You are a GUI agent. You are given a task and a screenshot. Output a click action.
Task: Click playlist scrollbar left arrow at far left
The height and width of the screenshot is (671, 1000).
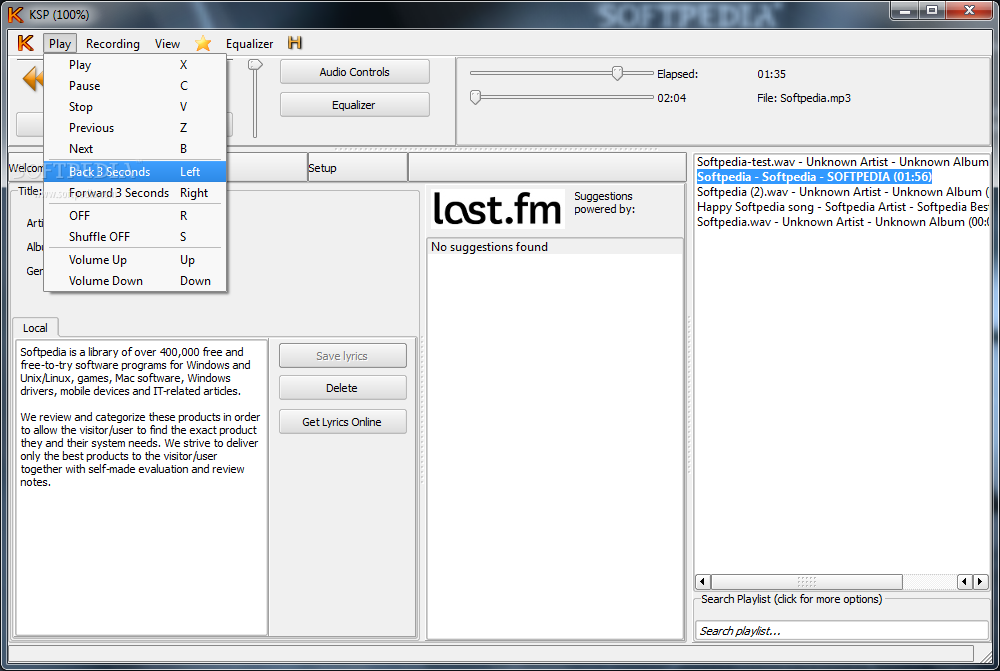pyautogui.click(x=703, y=581)
